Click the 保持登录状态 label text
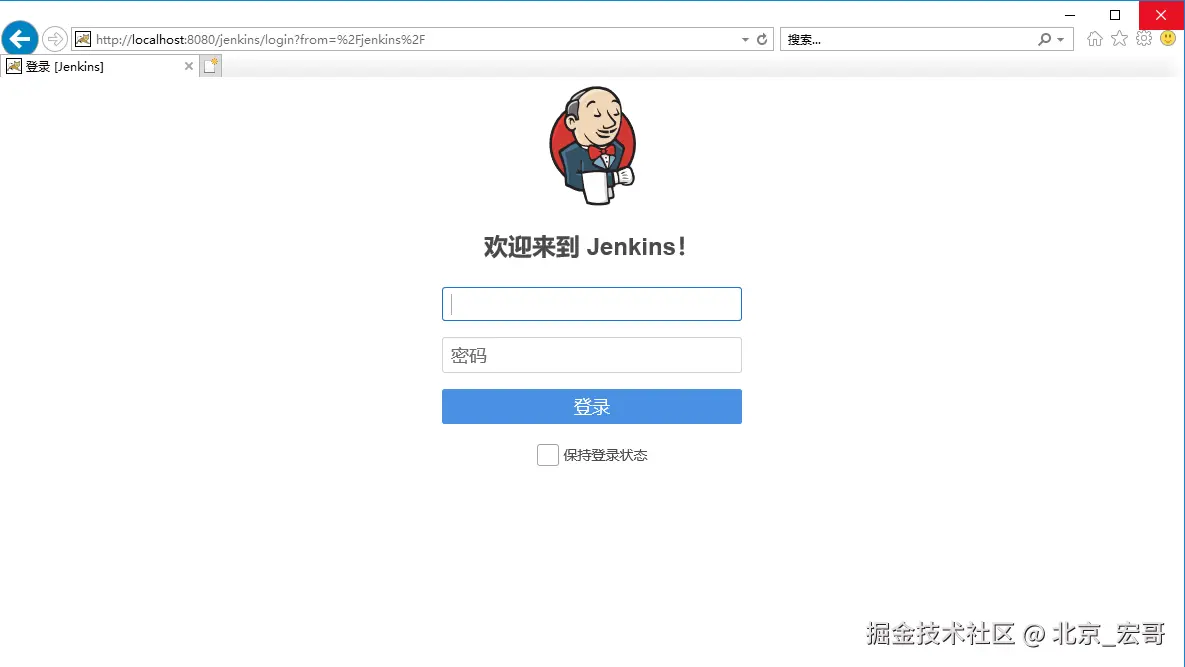Screen dimensions: 1185x667 pyautogui.click(x=605, y=455)
